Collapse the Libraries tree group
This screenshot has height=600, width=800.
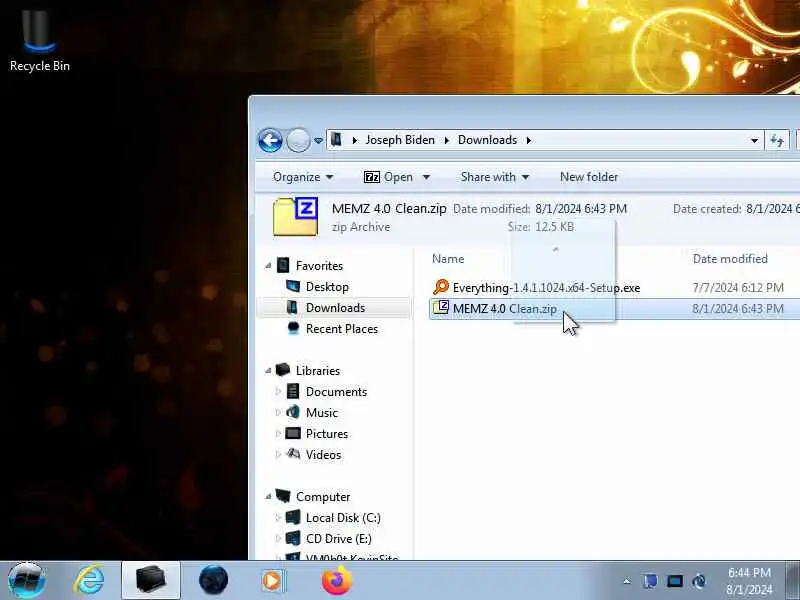(x=268, y=370)
